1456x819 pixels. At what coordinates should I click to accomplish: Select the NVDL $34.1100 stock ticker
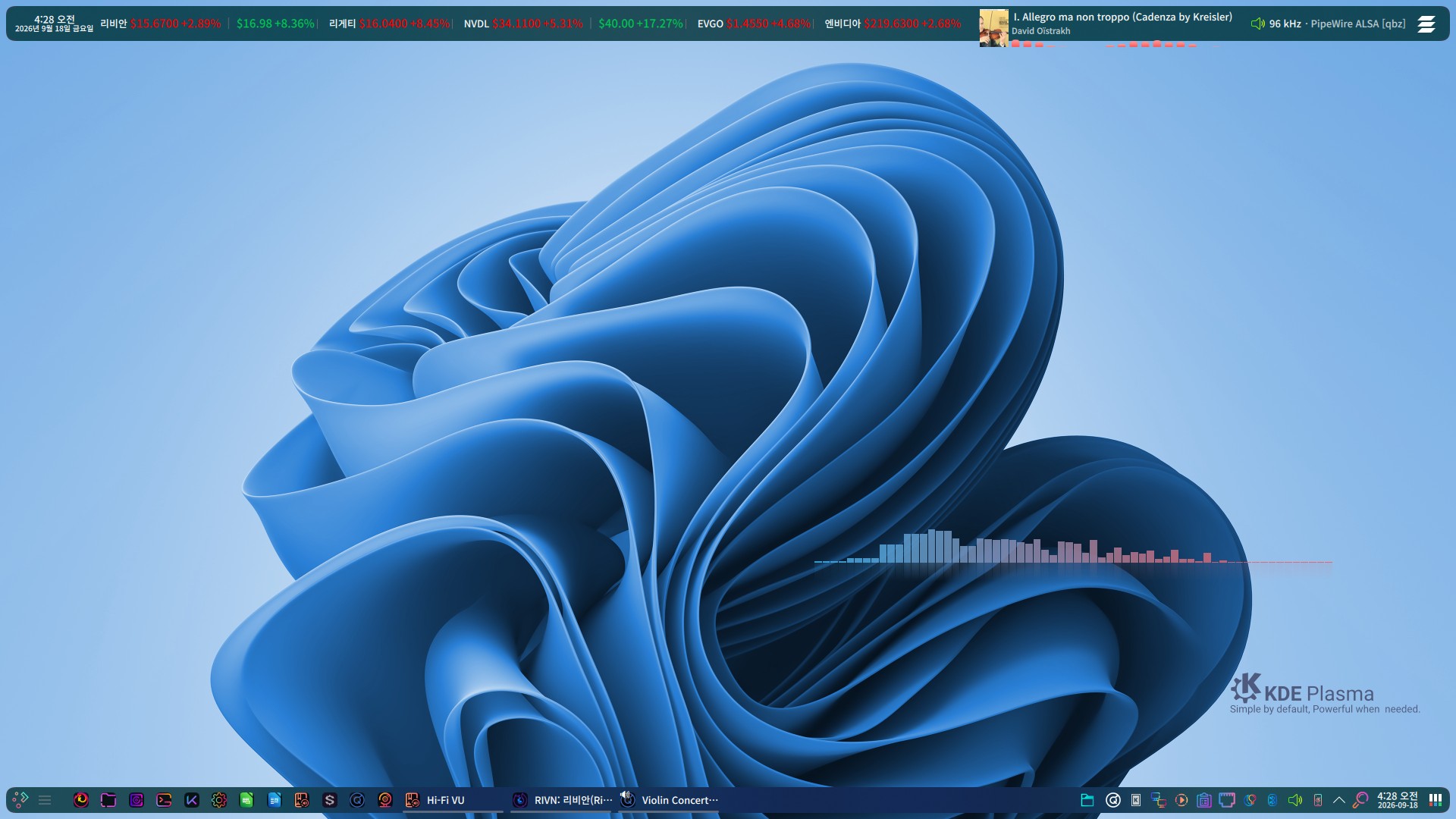click(x=523, y=24)
